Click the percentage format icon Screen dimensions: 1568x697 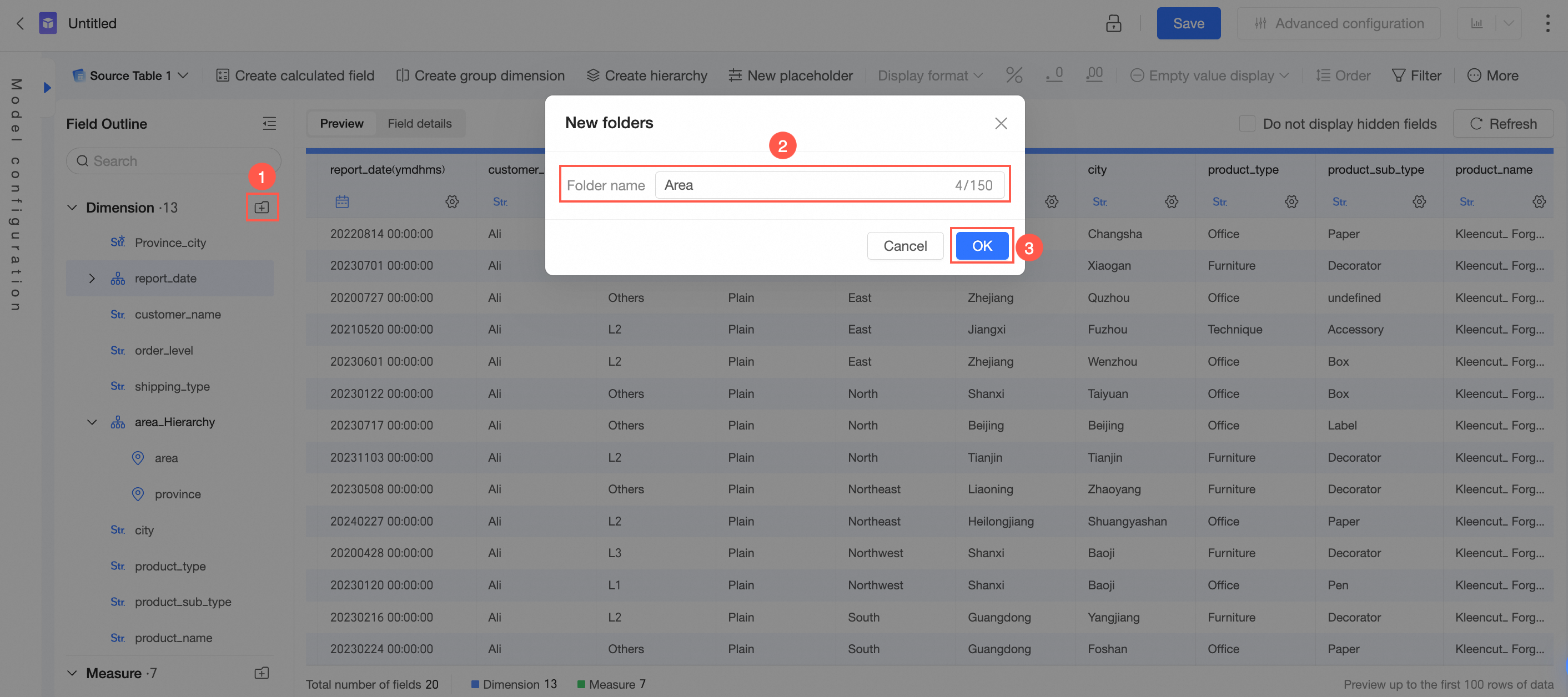1013,75
